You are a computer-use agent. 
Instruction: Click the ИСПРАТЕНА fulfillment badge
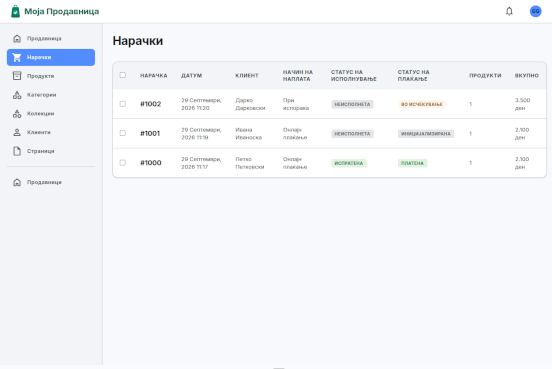(349, 163)
